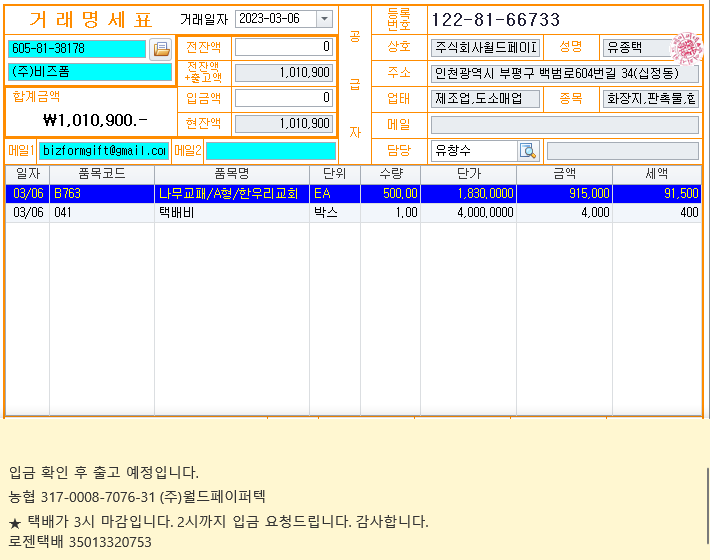Click the 세액 column header
The width and height of the screenshot is (710, 560).
656,174
